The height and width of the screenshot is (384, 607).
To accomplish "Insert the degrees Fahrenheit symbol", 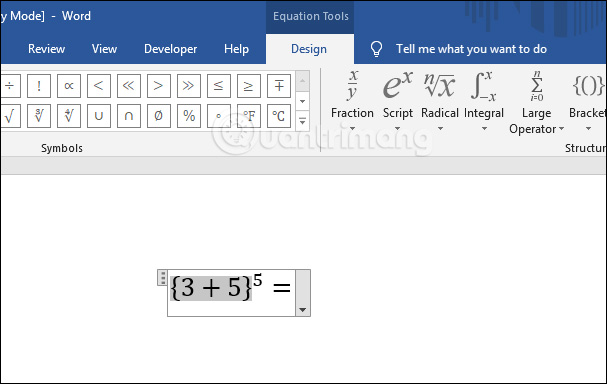I will coord(249,116).
